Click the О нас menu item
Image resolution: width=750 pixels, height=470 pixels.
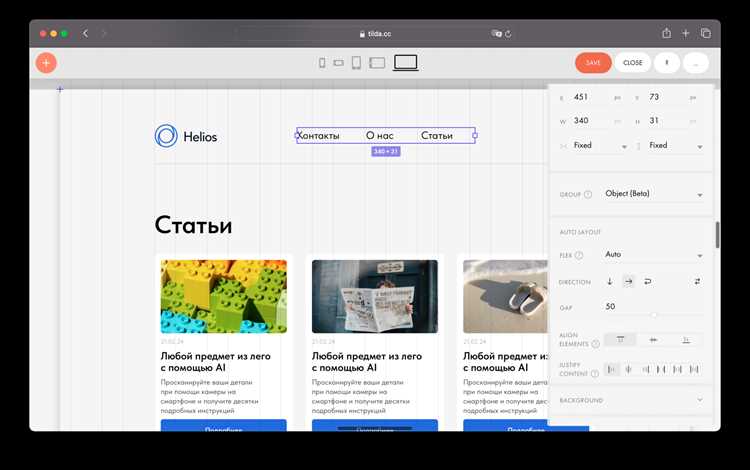pyautogui.click(x=380, y=136)
